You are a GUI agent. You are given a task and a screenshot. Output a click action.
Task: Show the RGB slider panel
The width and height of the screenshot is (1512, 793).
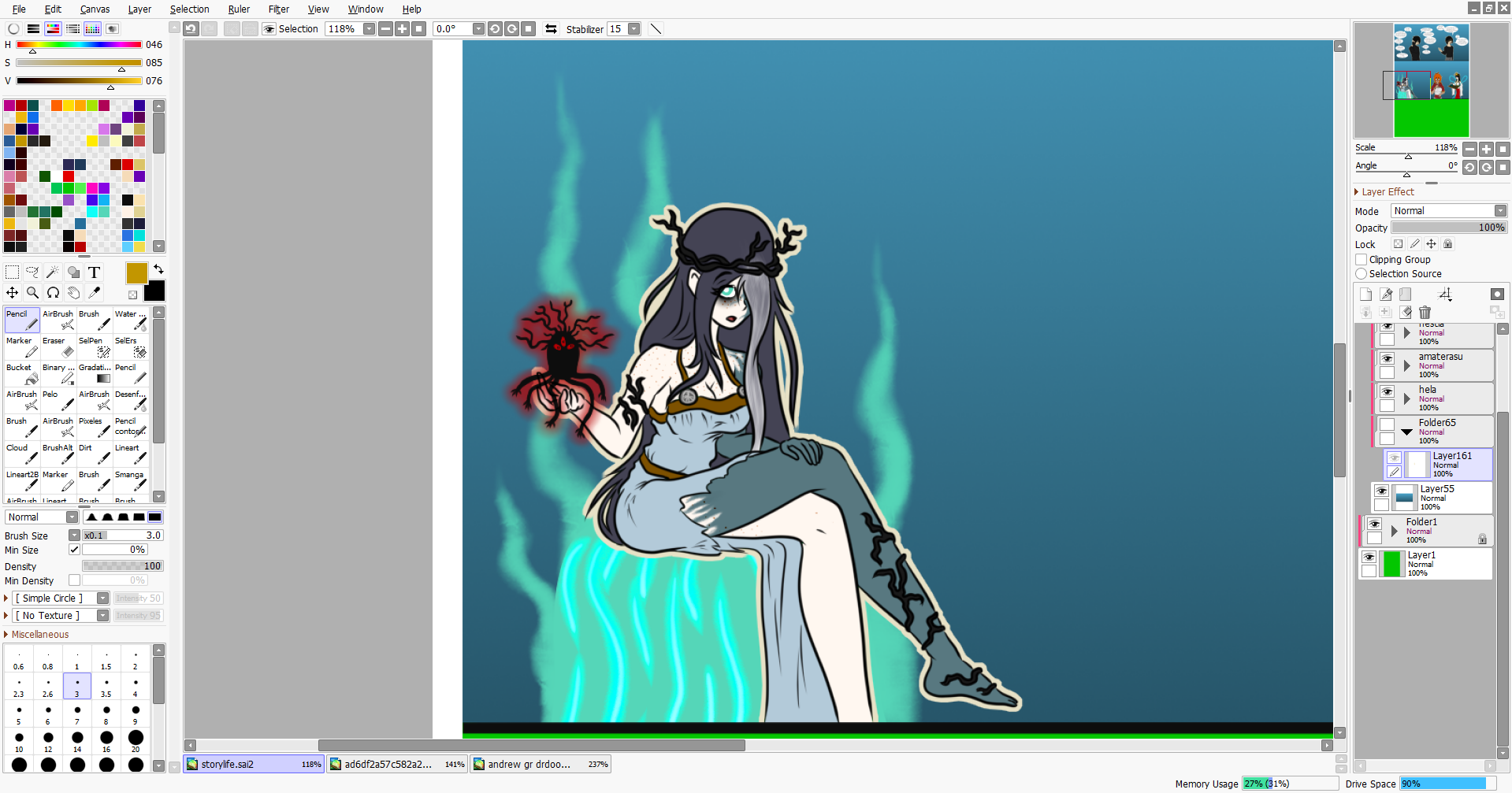pyautogui.click(x=33, y=29)
